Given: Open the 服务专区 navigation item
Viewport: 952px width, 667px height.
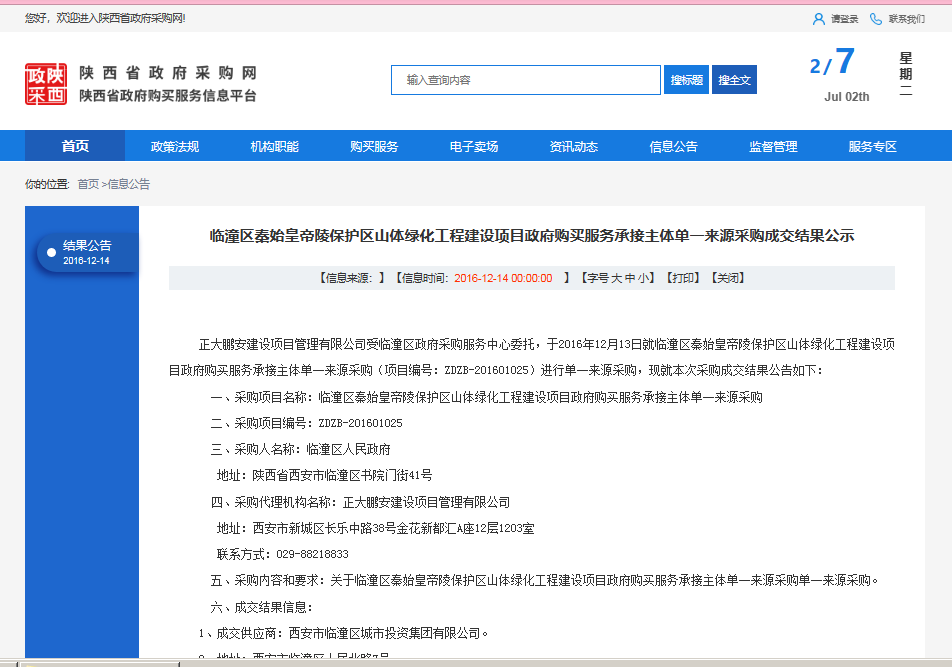Looking at the screenshot, I should [x=873, y=146].
